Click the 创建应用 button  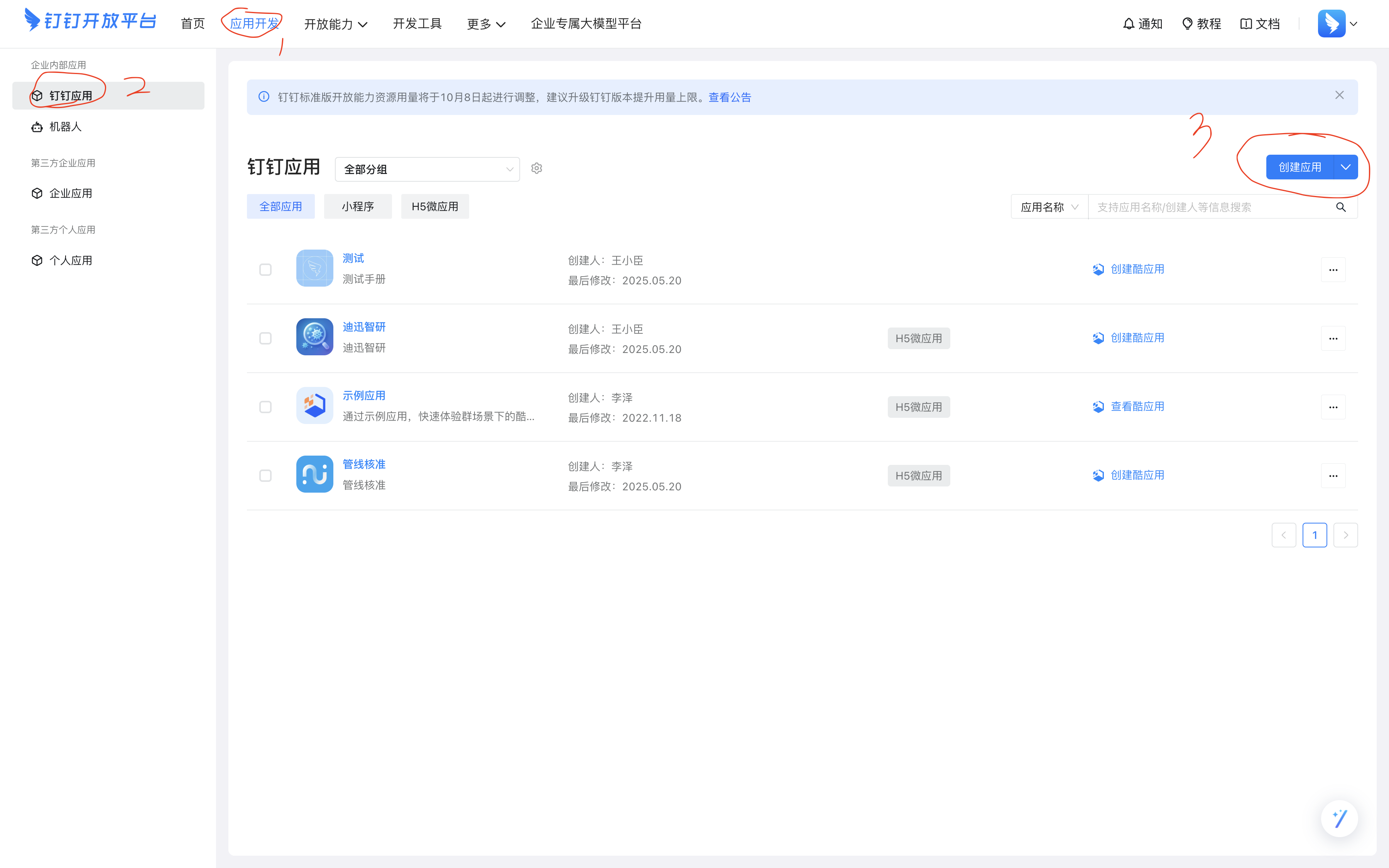coord(1300,167)
